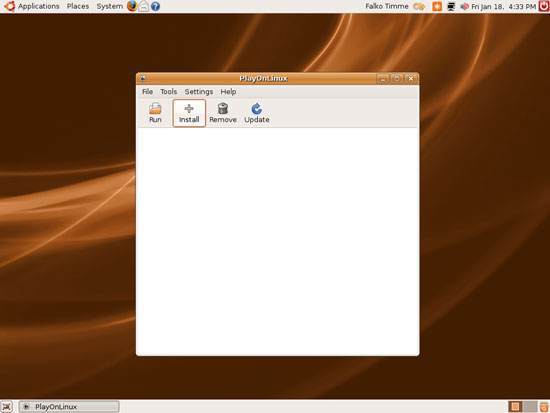Click the volume speaker tray icon
The image size is (550, 413).
coord(464,6)
